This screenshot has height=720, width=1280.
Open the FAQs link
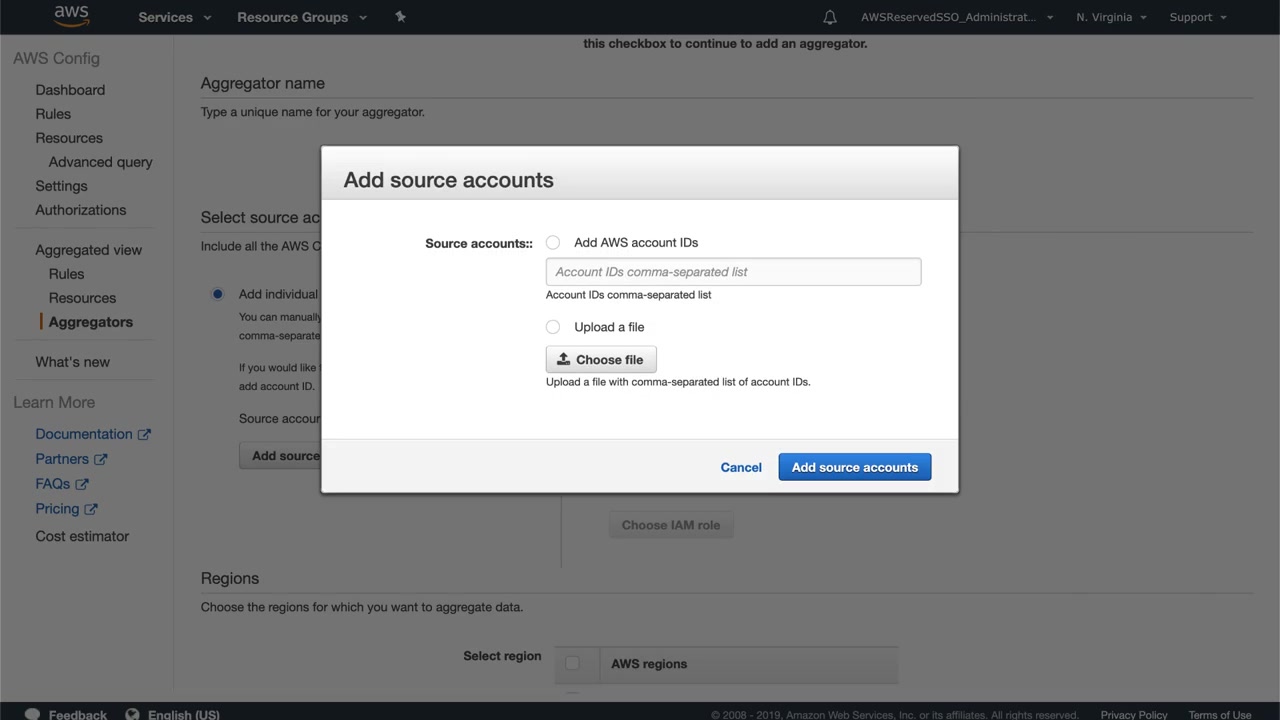click(53, 484)
